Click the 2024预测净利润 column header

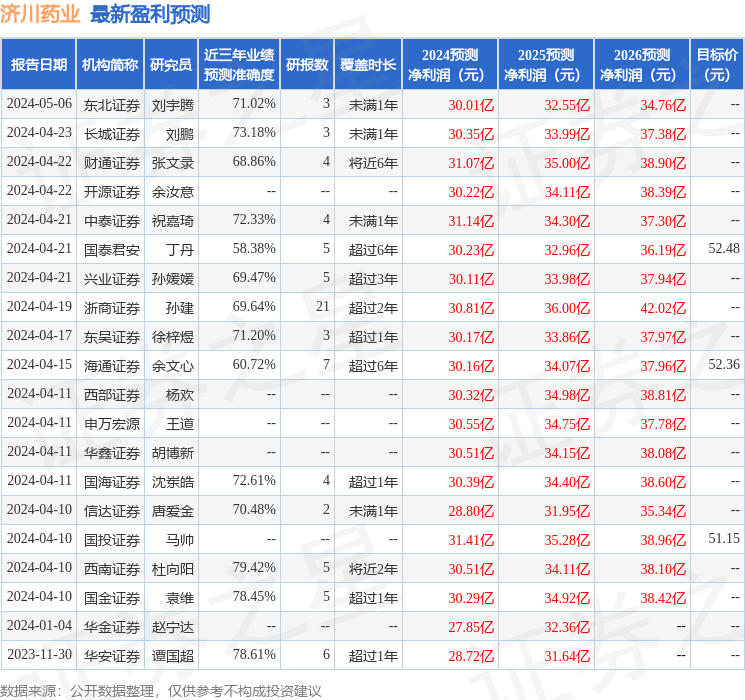click(450, 65)
